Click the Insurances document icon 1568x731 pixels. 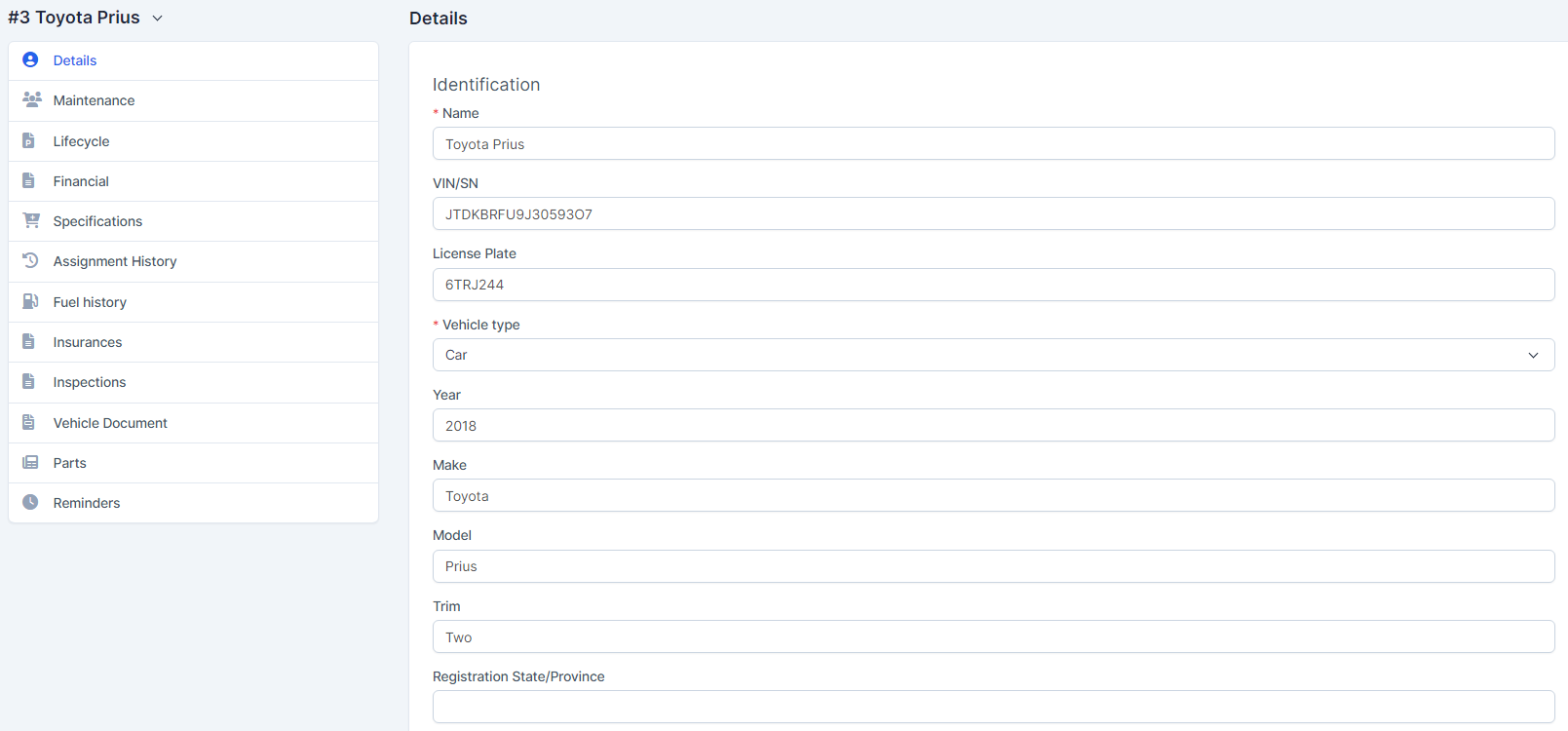pyautogui.click(x=29, y=342)
